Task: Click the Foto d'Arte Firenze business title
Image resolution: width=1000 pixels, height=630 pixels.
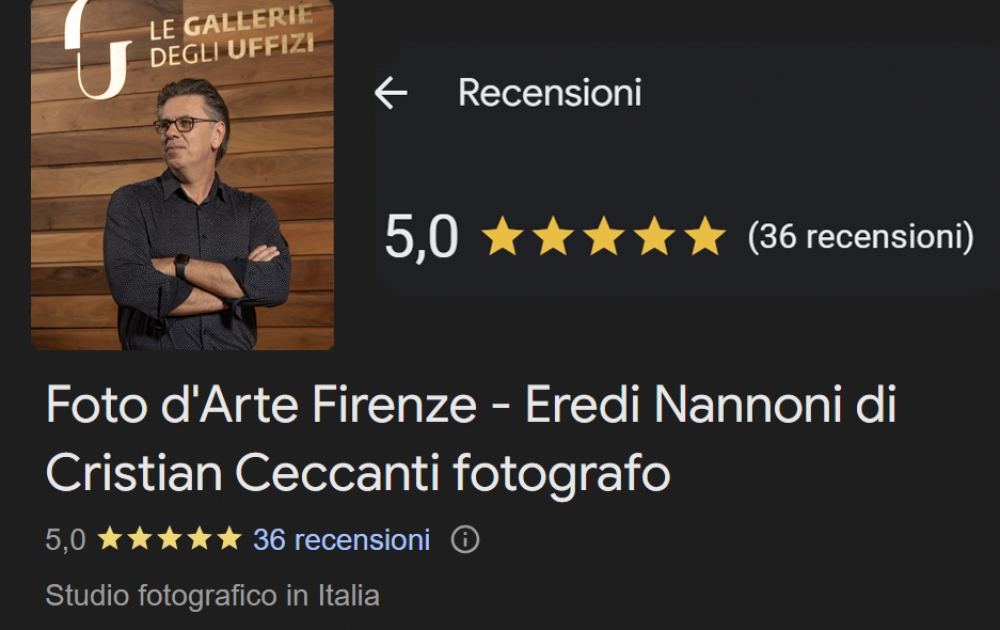Action: 471,439
